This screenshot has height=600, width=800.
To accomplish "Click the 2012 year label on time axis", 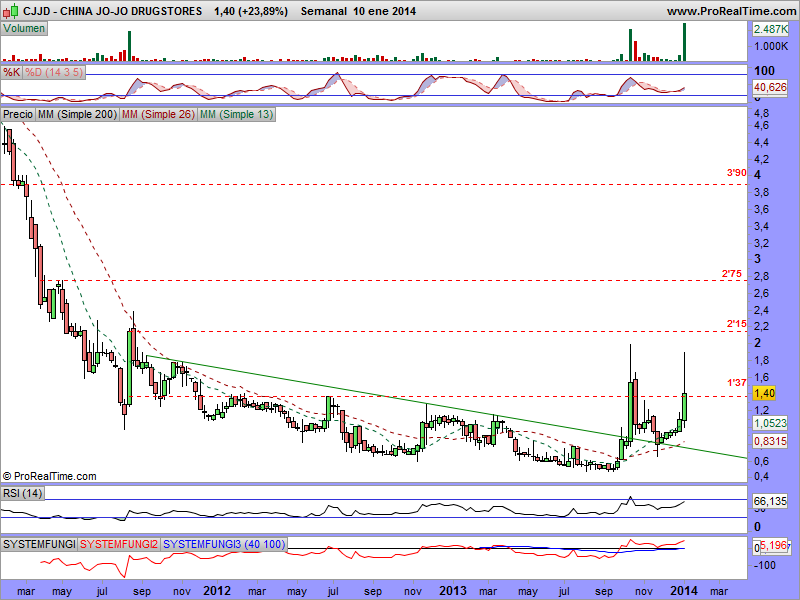I will 217,591.
